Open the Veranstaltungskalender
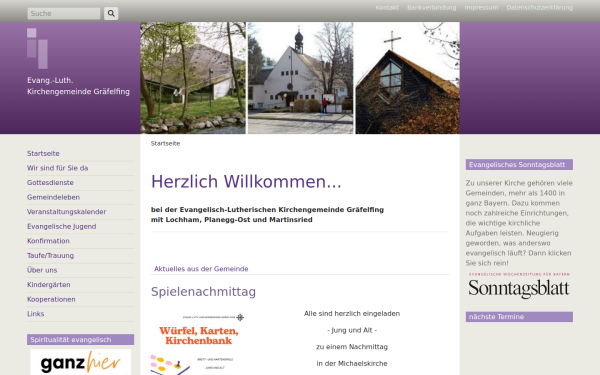 tap(67, 212)
